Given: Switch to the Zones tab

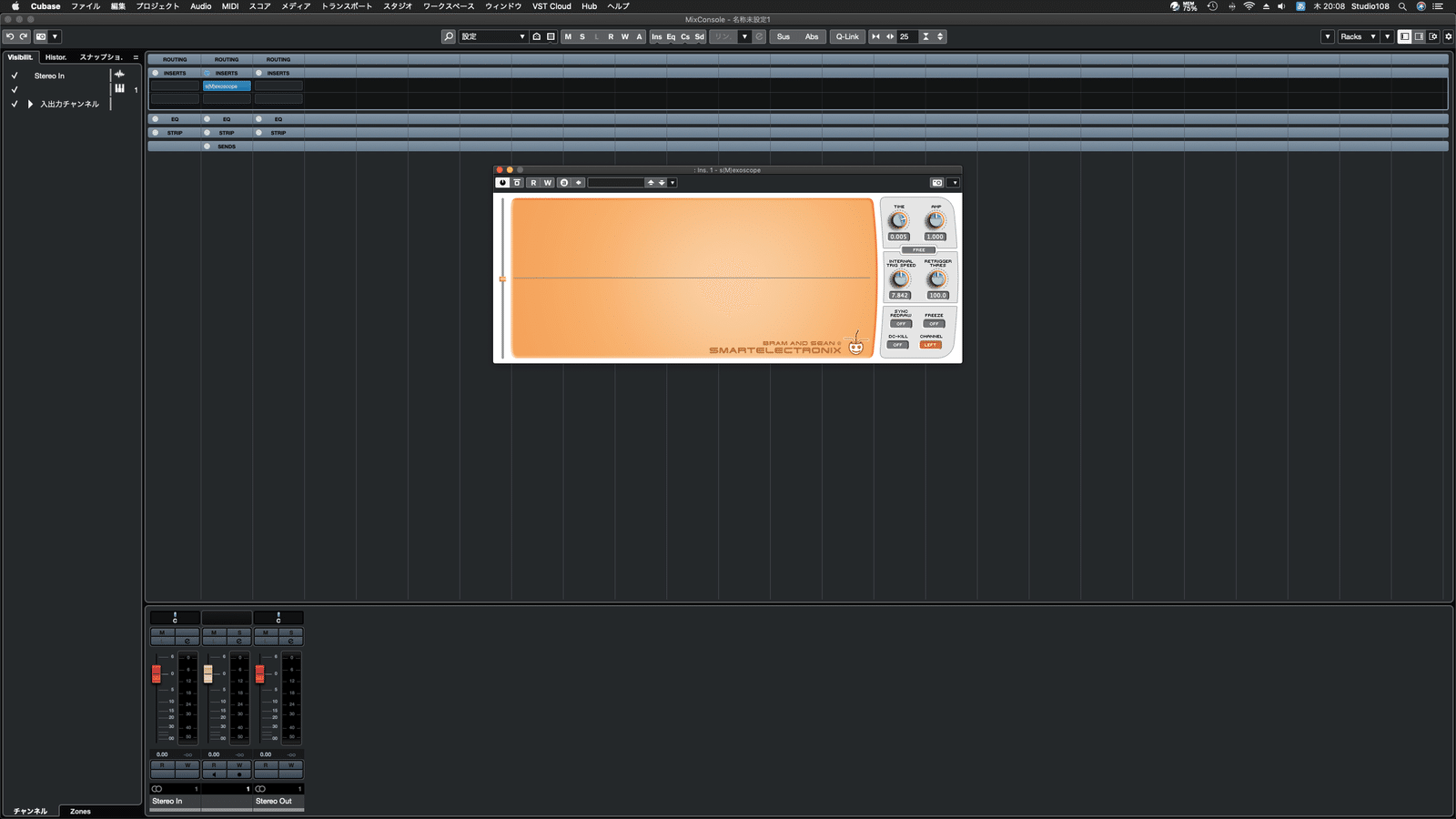Looking at the screenshot, I should pos(80,811).
